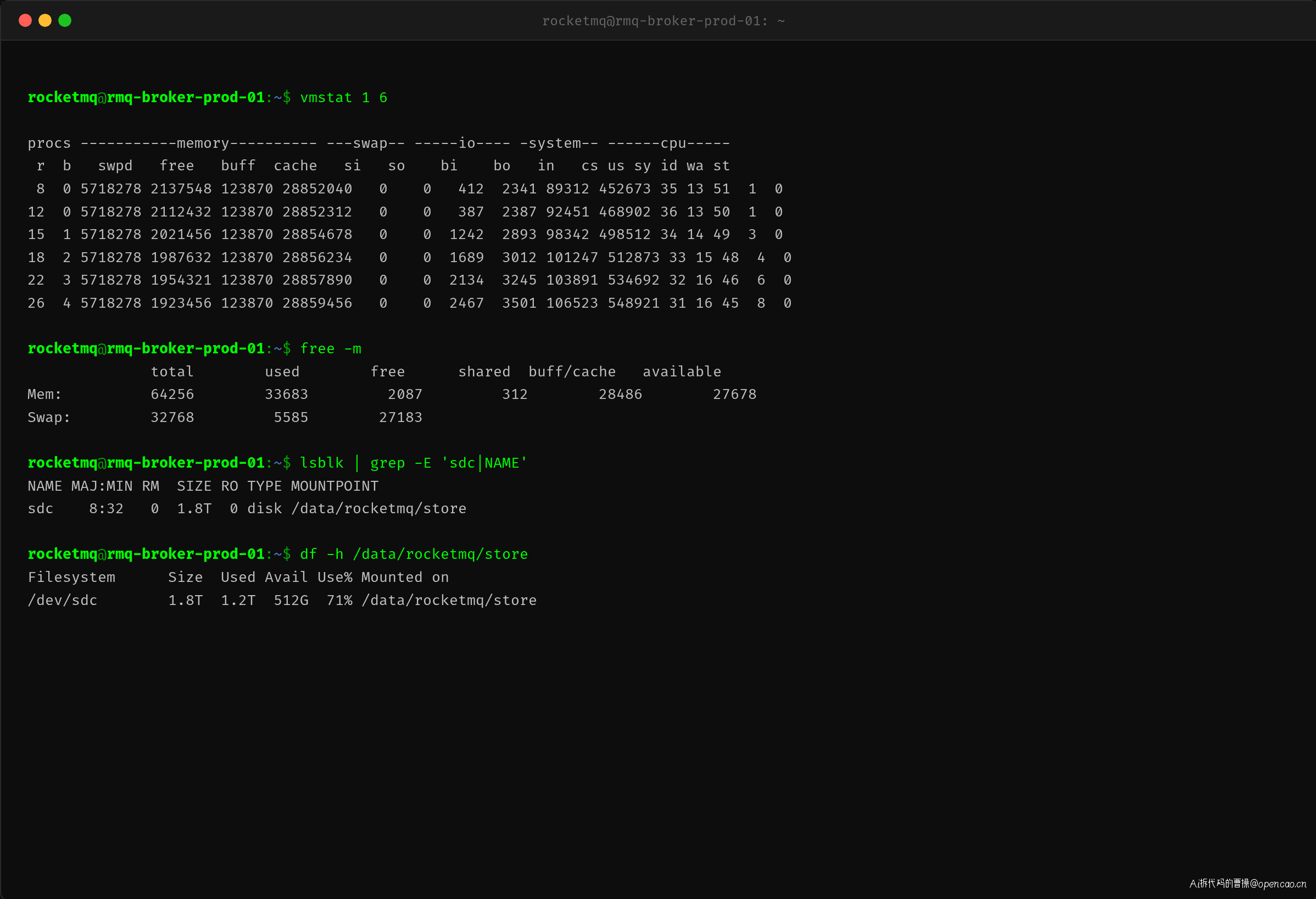
Task: Click the 'Filesystem' header in df output
Action: [71, 576]
